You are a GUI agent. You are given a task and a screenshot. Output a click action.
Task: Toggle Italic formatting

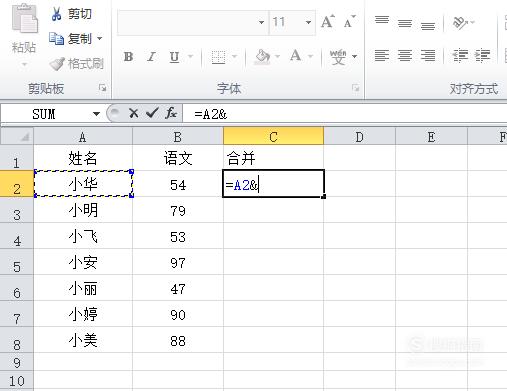pos(151,57)
